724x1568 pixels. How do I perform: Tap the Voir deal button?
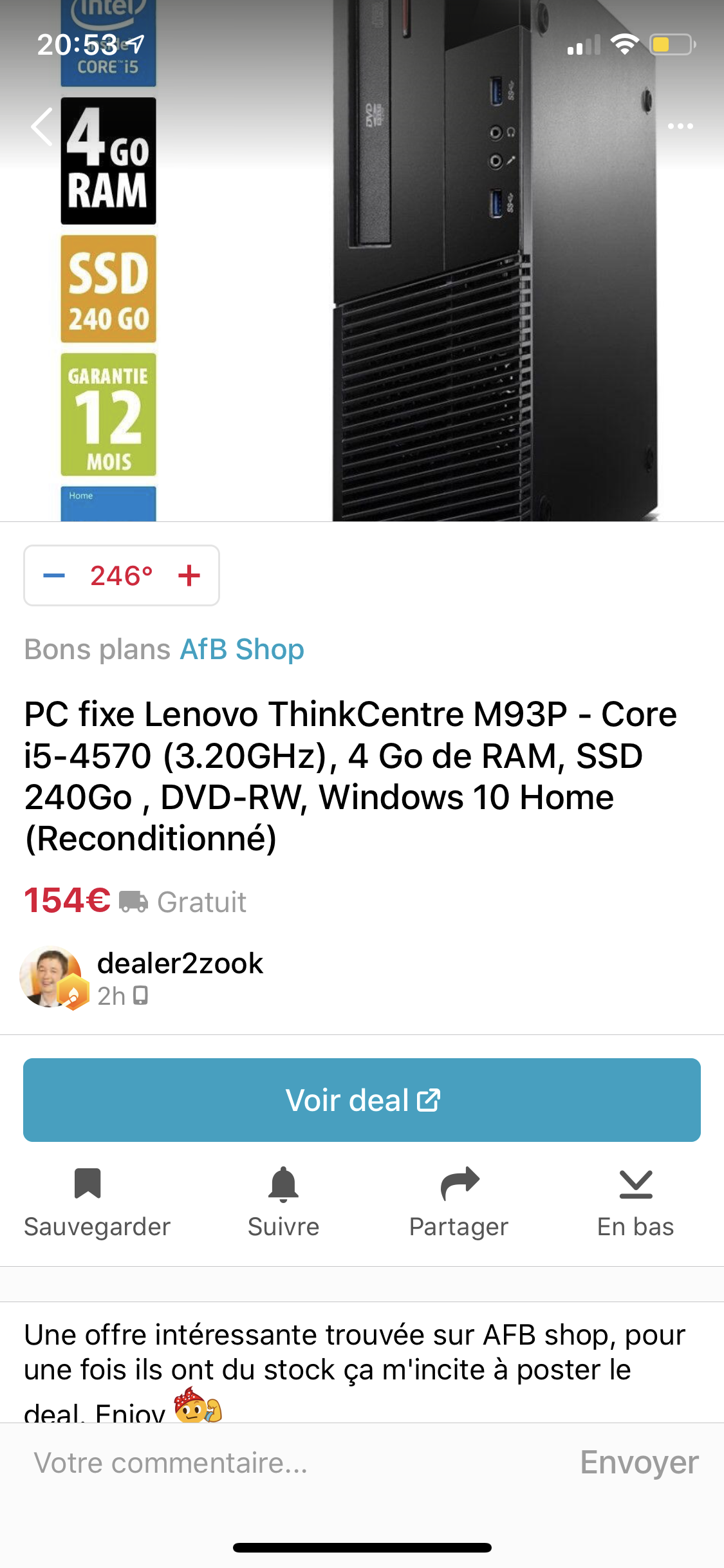[x=362, y=1100]
